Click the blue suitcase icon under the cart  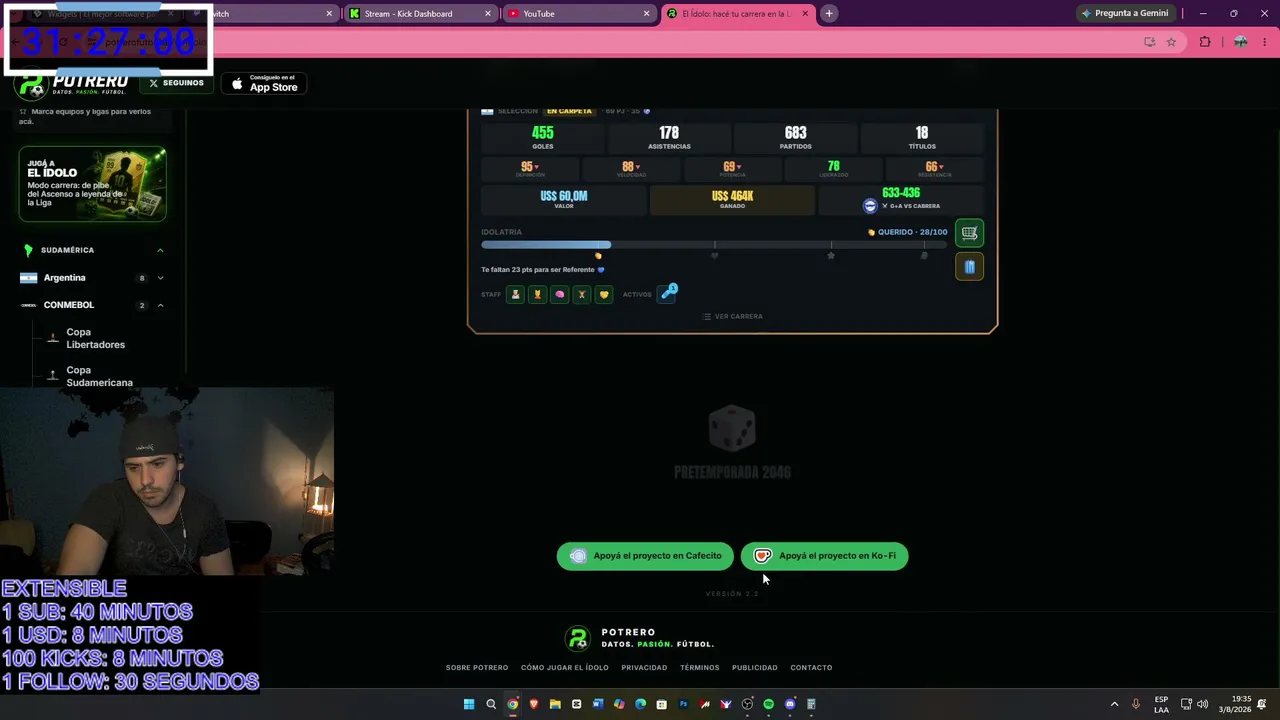(969, 267)
